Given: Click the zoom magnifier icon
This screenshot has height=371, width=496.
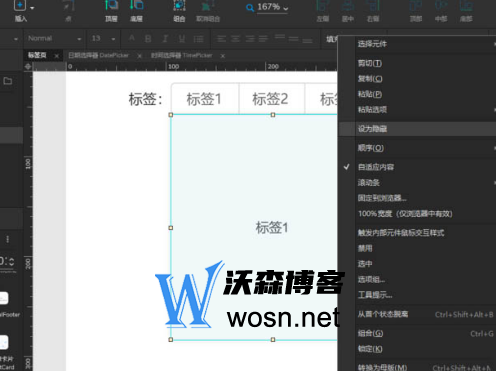Looking at the screenshot, I should click(x=250, y=7).
